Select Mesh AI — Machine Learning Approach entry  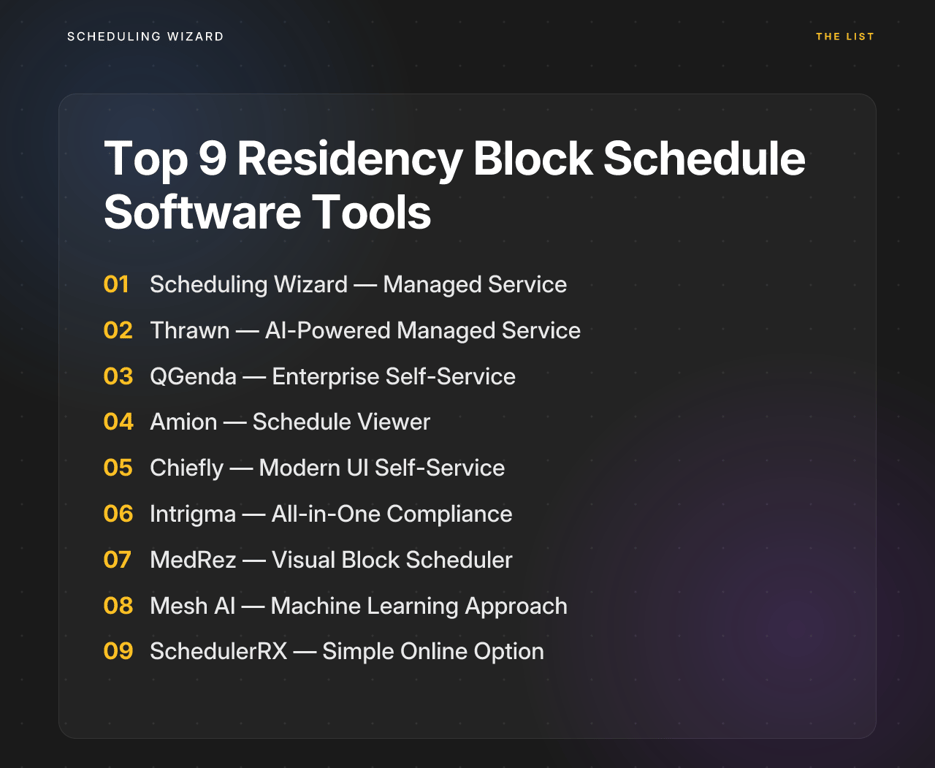[x=358, y=605]
